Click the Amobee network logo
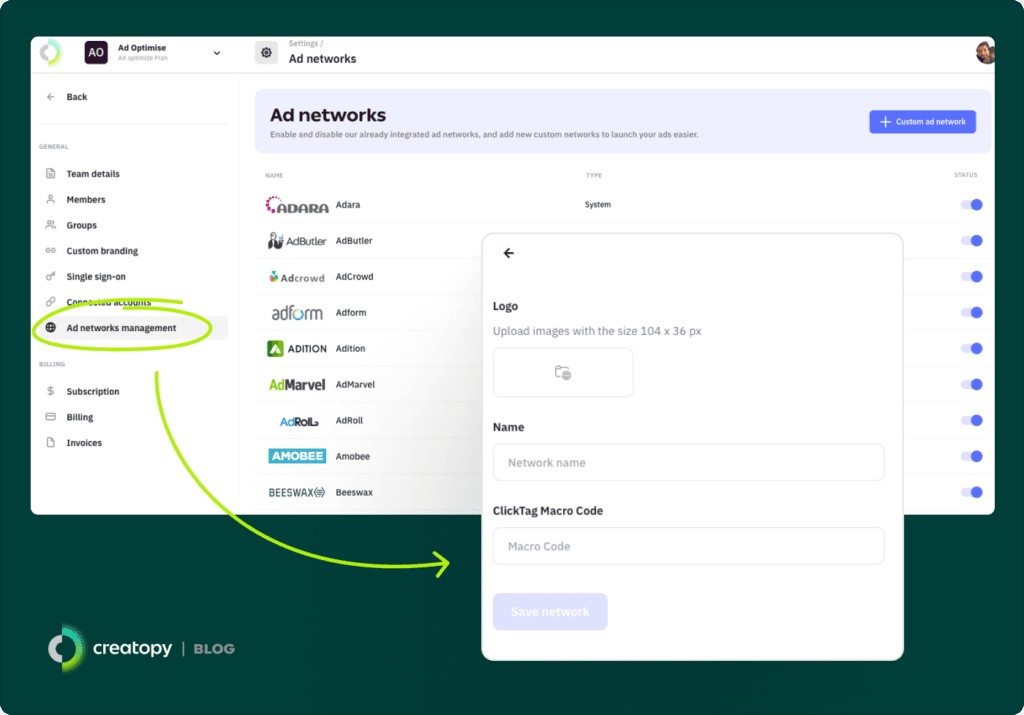Viewport: 1024px width, 715px height. (297, 456)
